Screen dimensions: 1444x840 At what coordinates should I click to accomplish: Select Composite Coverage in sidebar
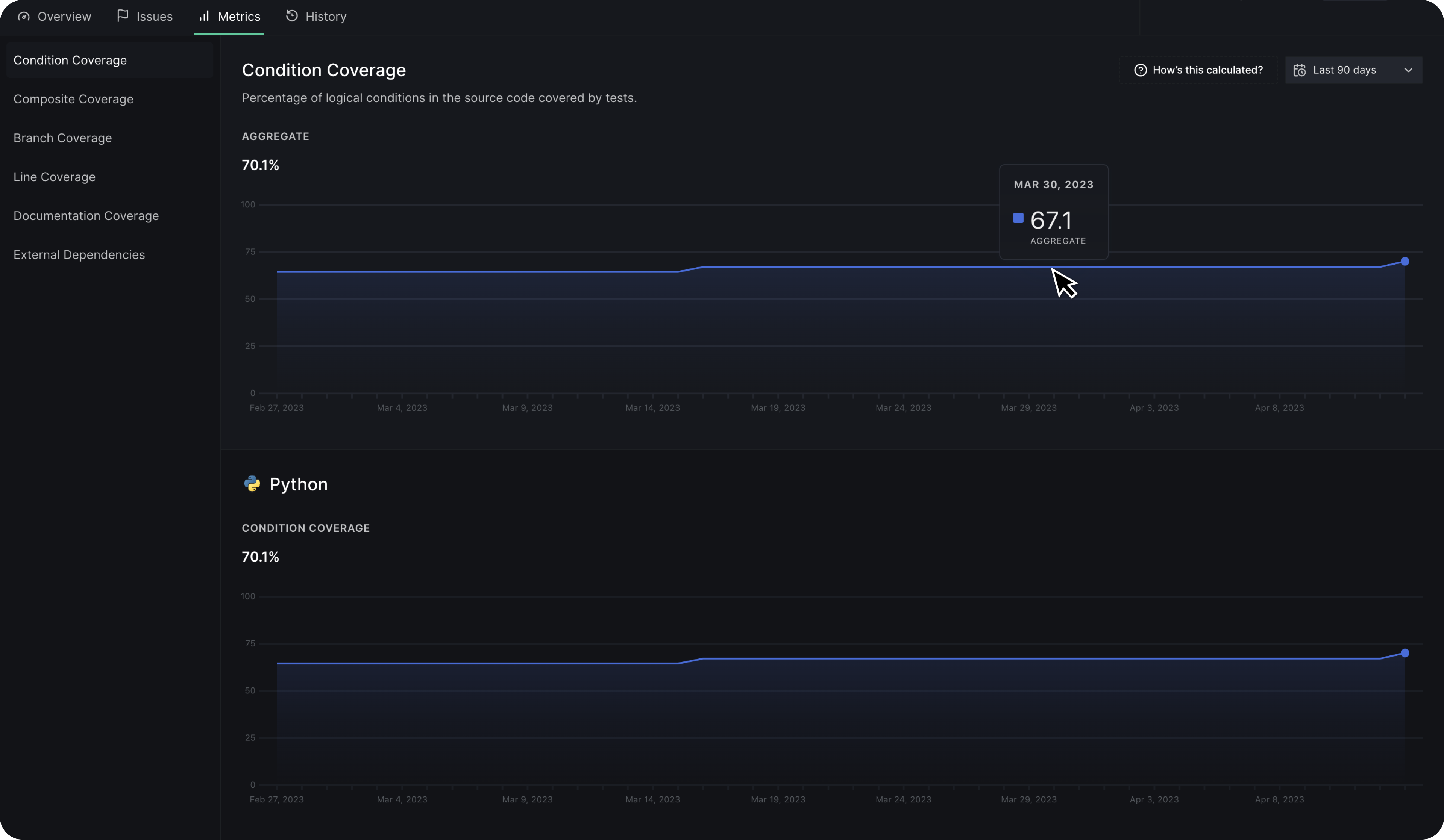[73, 99]
